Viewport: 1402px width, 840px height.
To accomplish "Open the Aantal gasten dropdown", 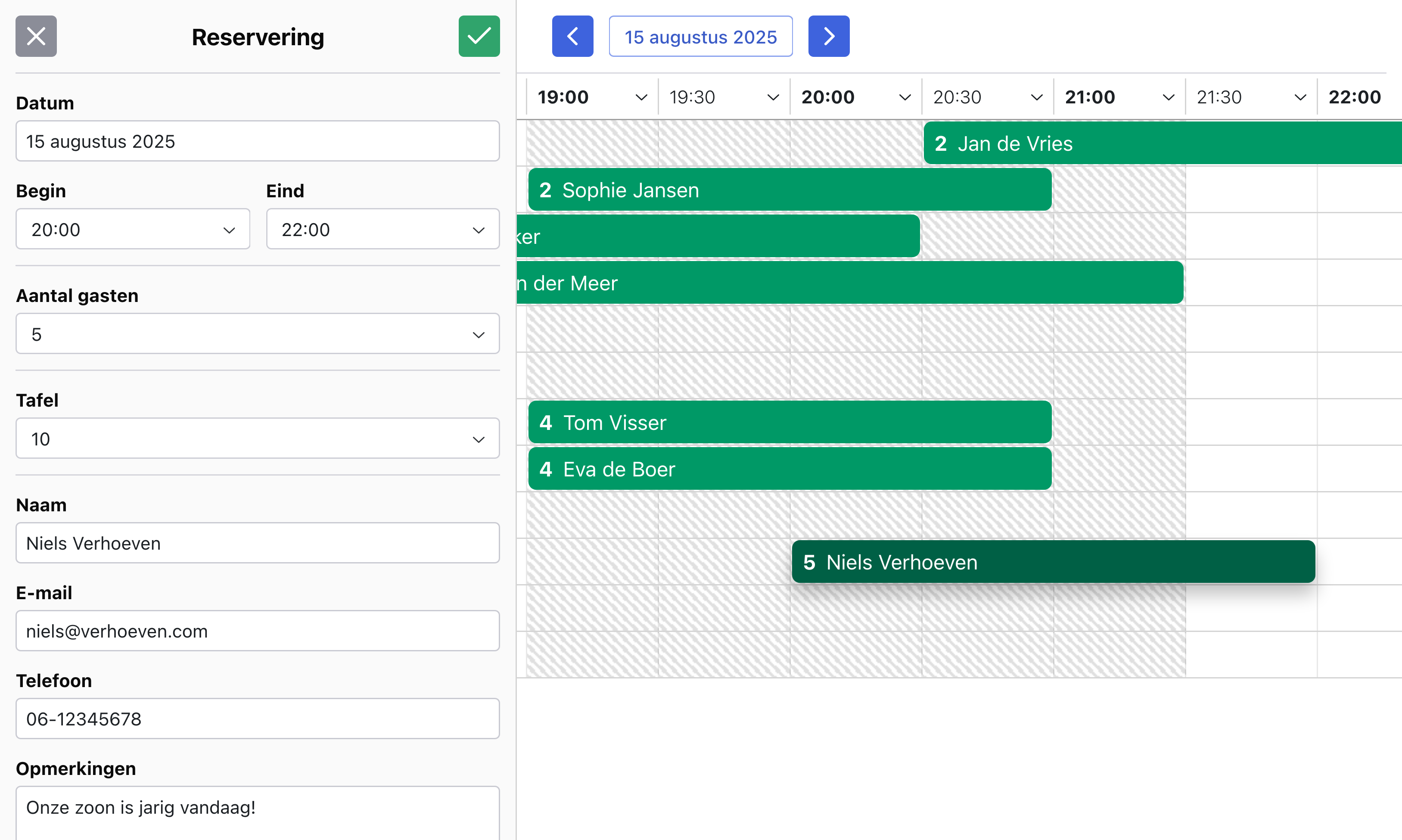I will (257, 334).
